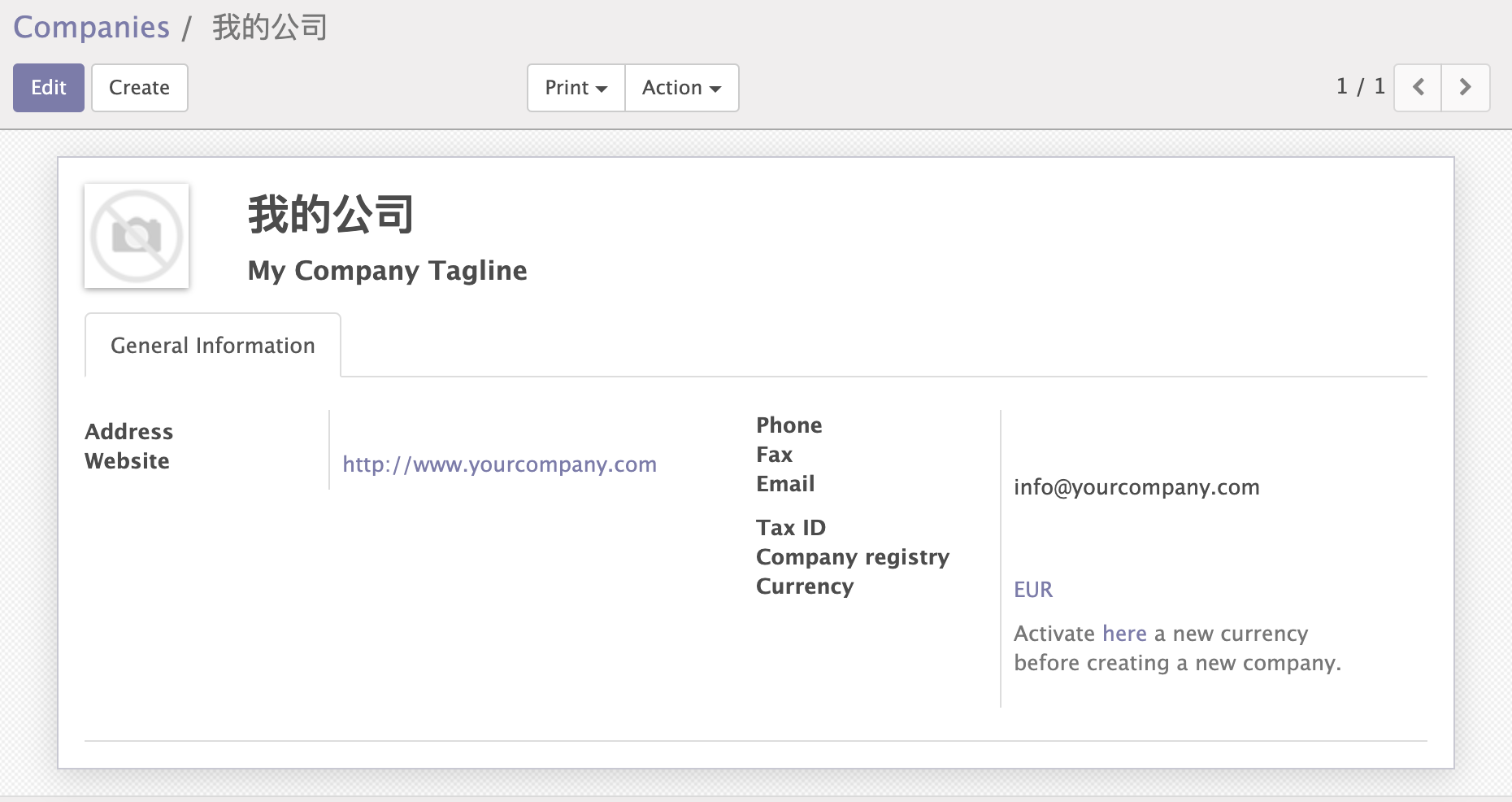Open the Print dropdown menu
Screen dimensions: 1512x802
pyautogui.click(x=576, y=87)
